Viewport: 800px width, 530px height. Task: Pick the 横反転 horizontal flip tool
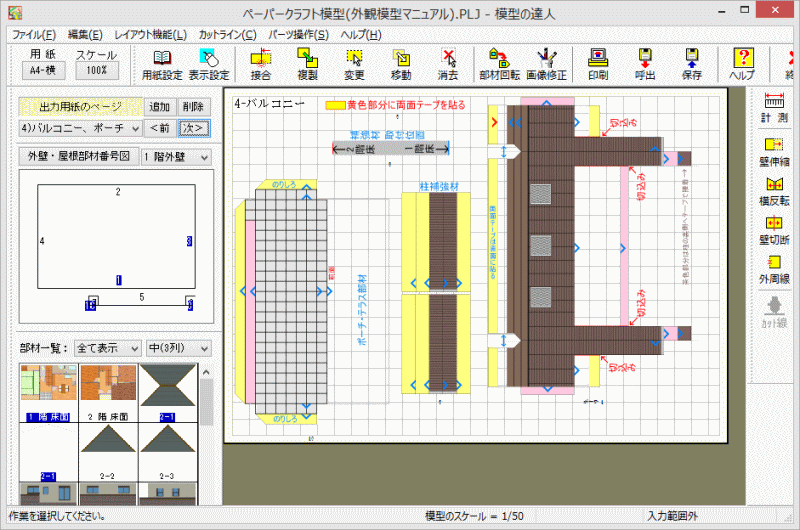[773, 191]
